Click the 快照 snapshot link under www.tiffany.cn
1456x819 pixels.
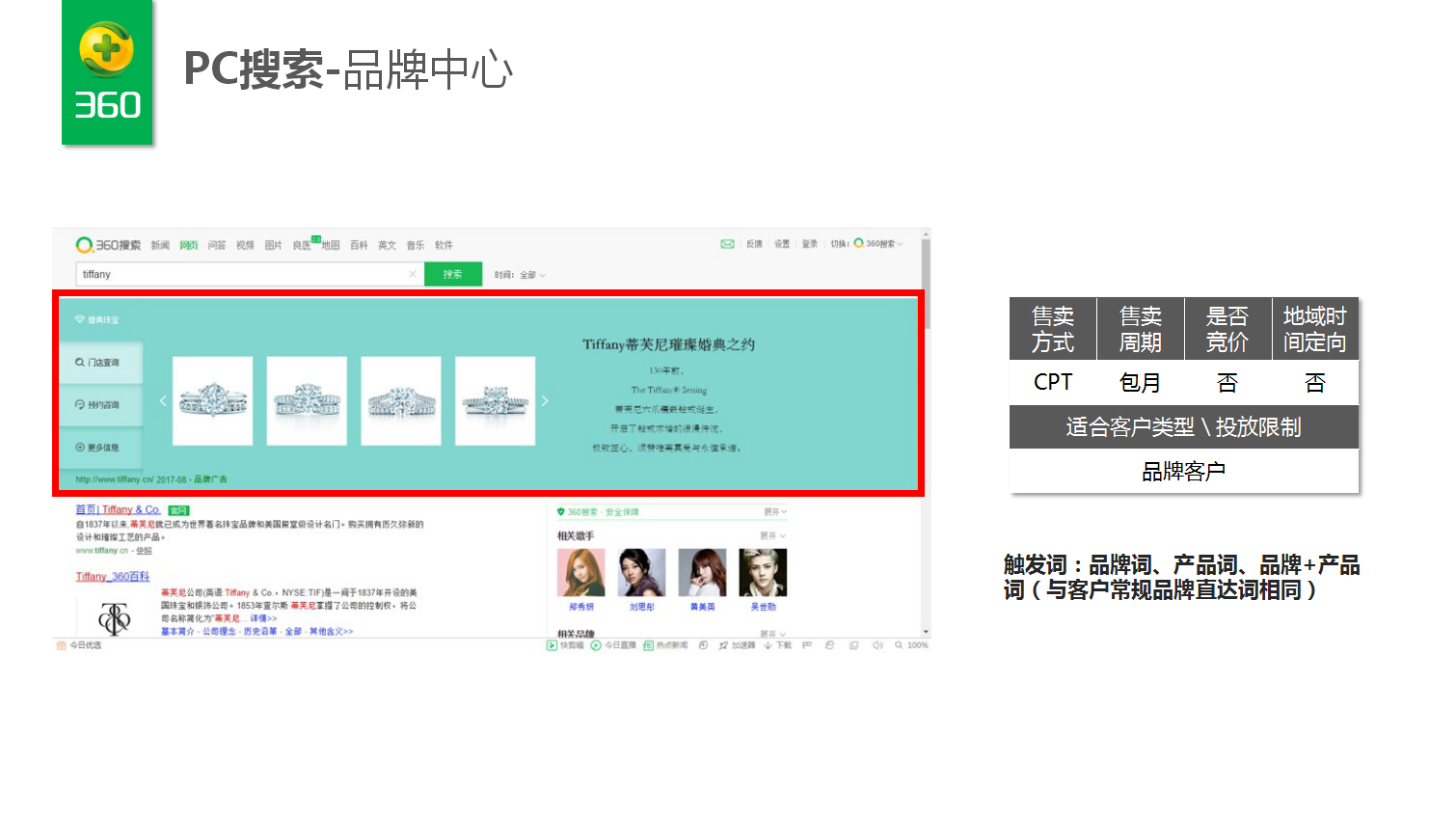point(144,551)
